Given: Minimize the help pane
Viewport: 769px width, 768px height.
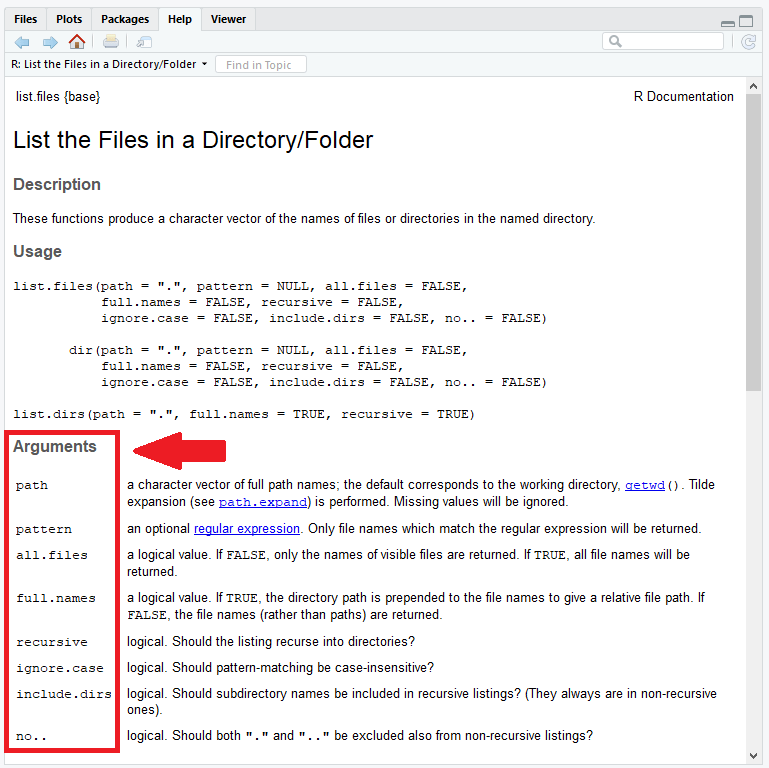Looking at the screenshot, I should tap(728, 23).
